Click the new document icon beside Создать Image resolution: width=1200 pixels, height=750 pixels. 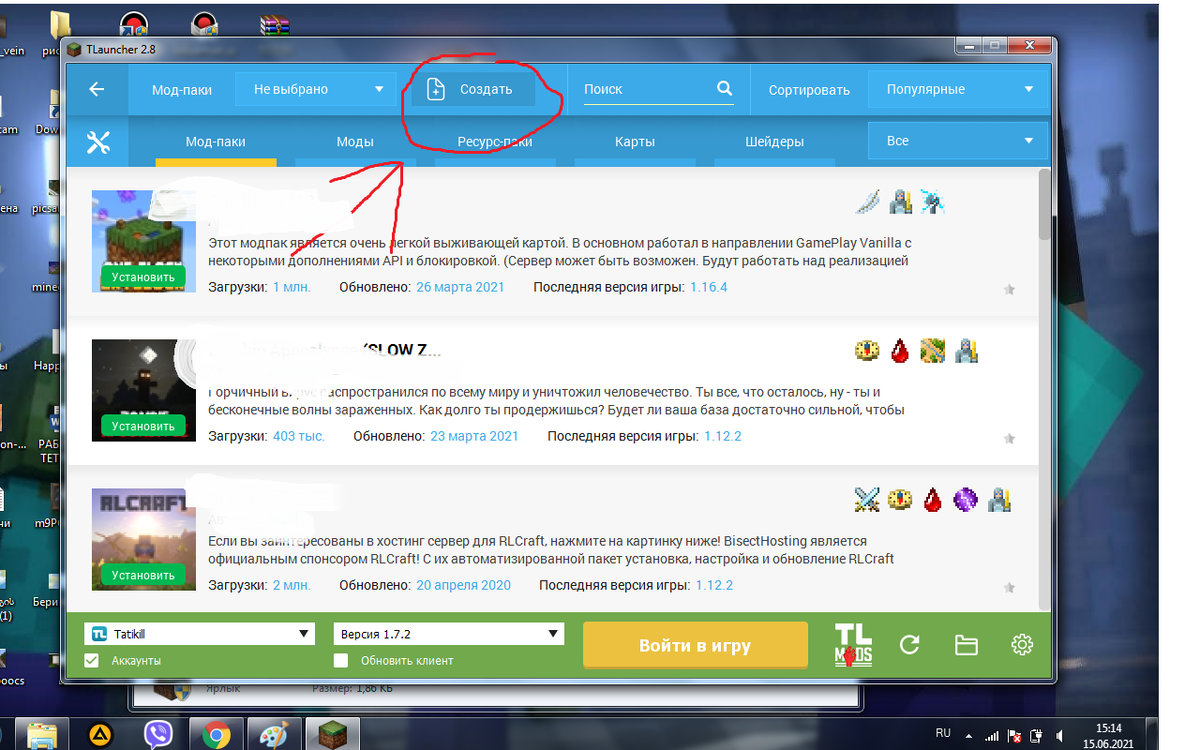coord(435,89)
